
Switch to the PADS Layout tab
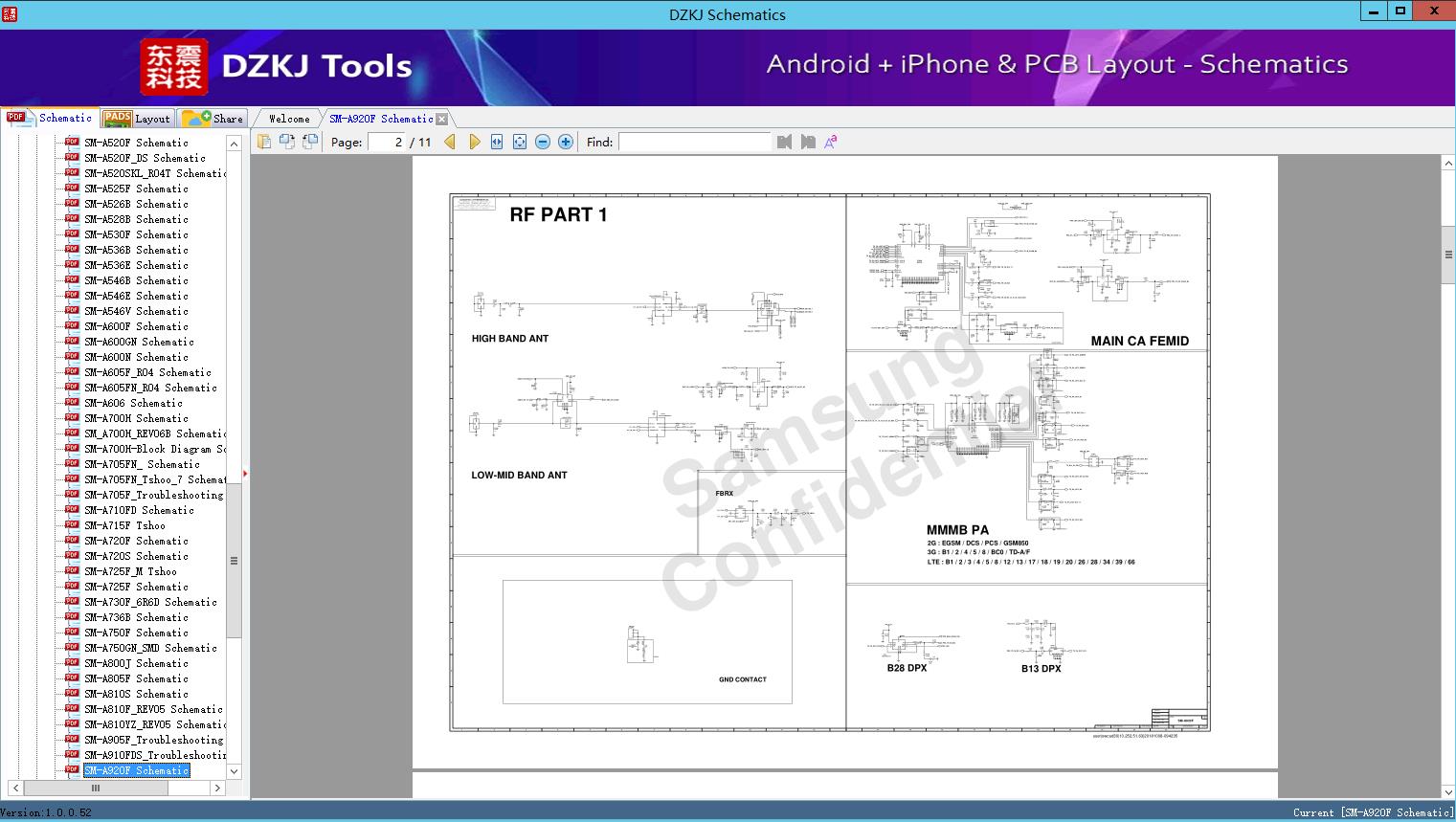point(137,119)
